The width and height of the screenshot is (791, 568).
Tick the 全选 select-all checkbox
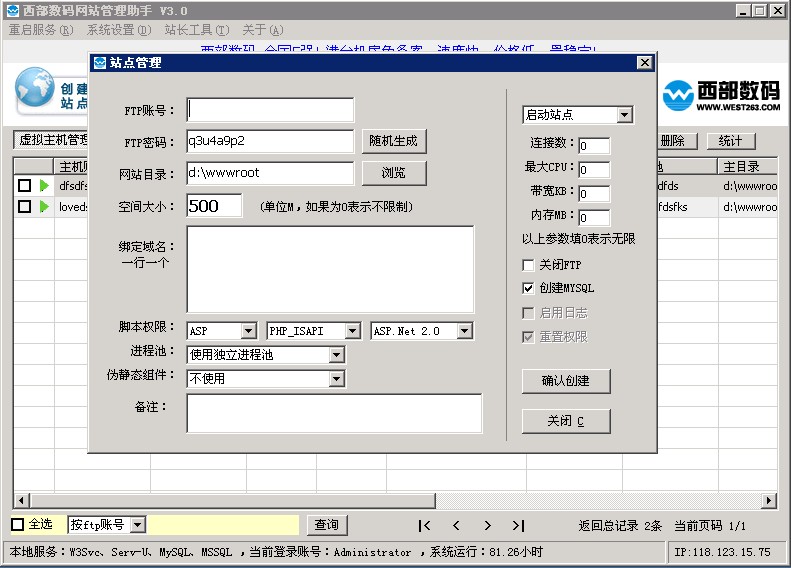[x=18, y=524]
